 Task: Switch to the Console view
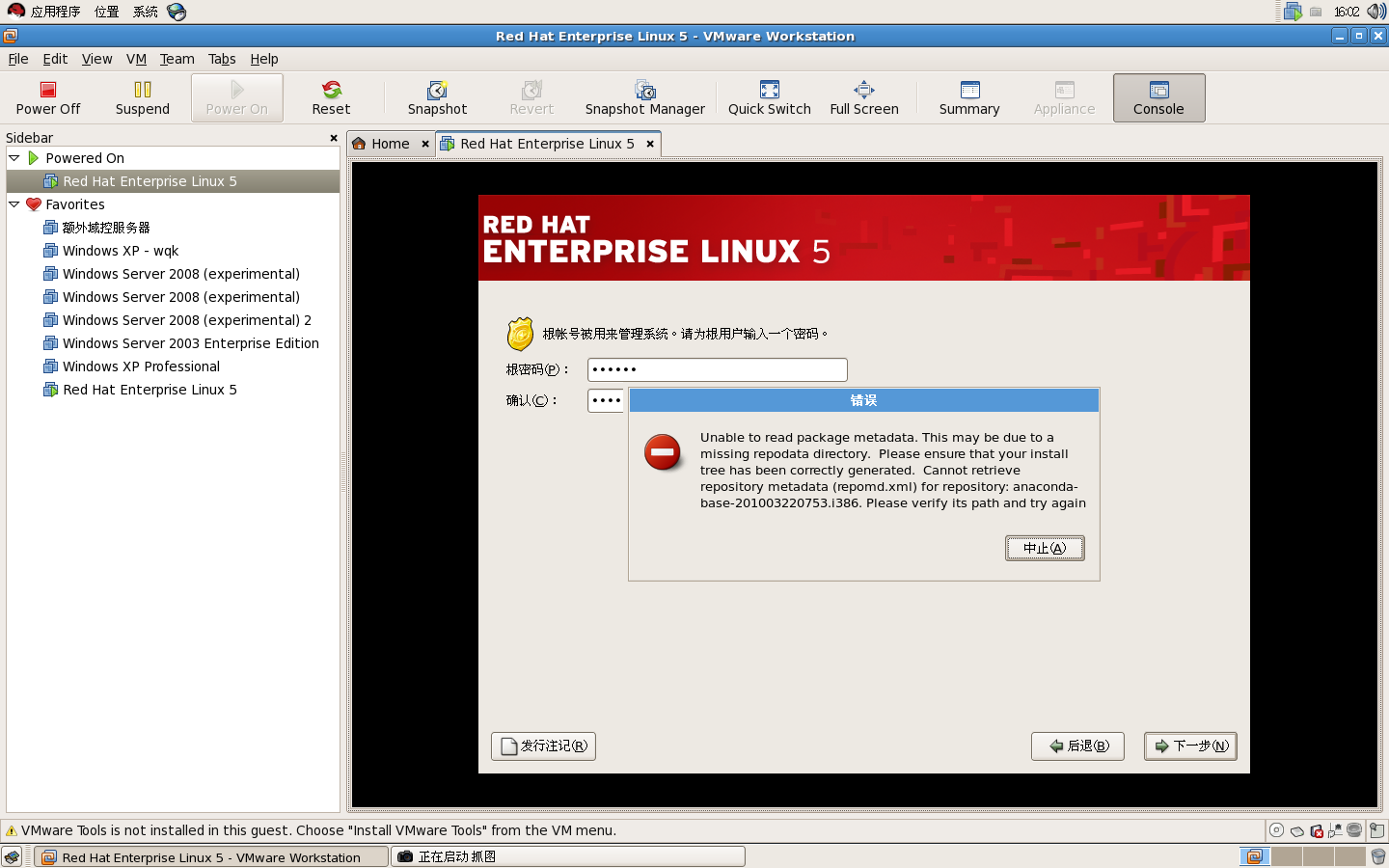1158,97
